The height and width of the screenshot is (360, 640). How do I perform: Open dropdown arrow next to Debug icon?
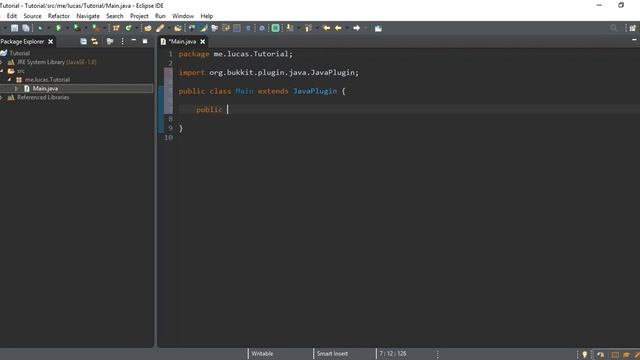coord(49,28)
